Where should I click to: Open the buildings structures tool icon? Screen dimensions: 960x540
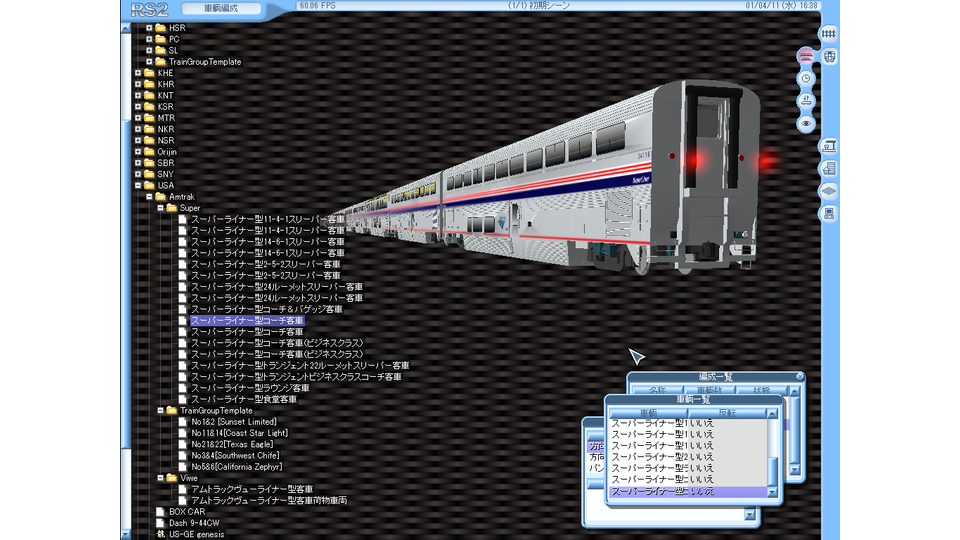[828, 168]
